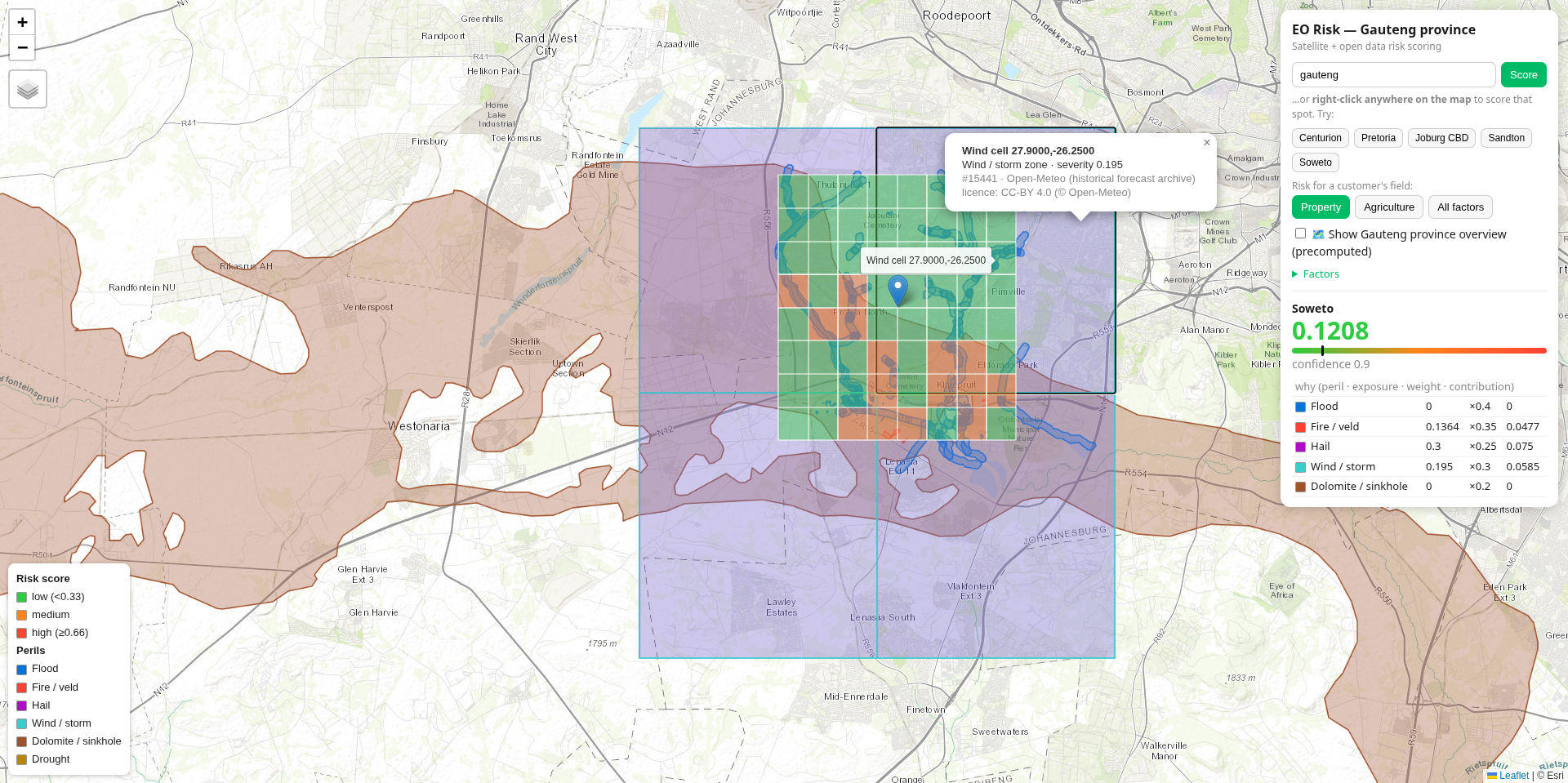Click the Wind / storm weight ×0.3
The height and width of the screenshot is (783, 1568).
(x=1480, y=467)
